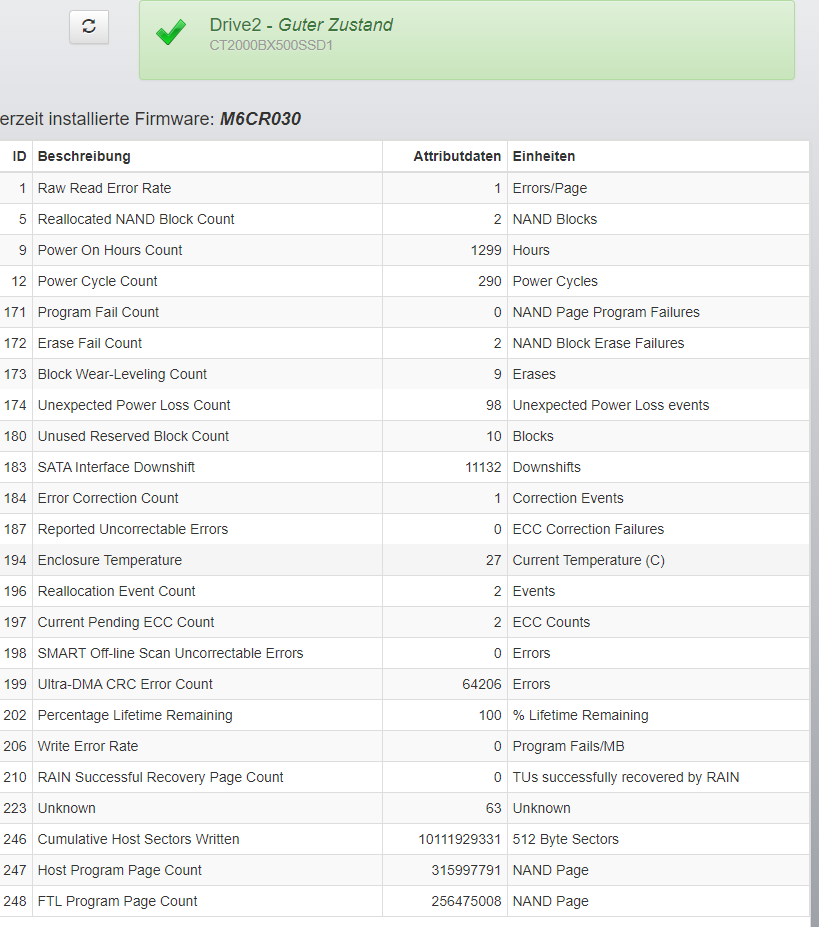Image resolution: width=819 pixels, height=927 pixels.
Task: Select SMART Off-line Scan Uncorrectable Errors
Action: (x=170, y=653)
